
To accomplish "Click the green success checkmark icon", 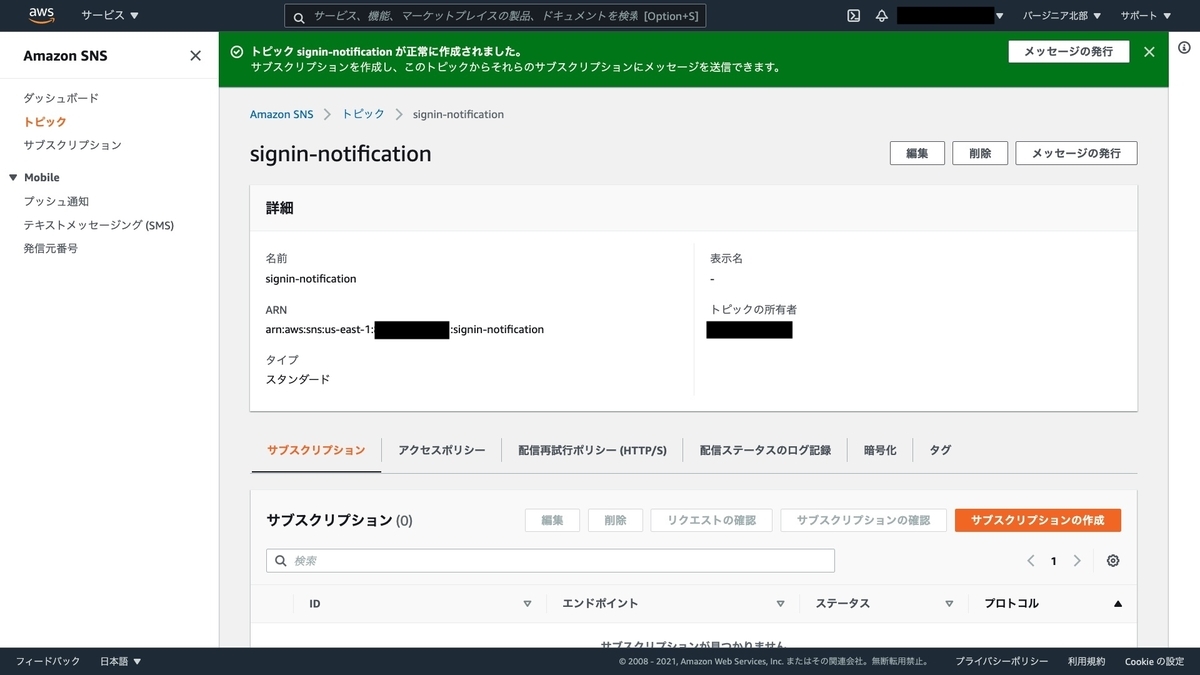I will click(x=236, y=51).
